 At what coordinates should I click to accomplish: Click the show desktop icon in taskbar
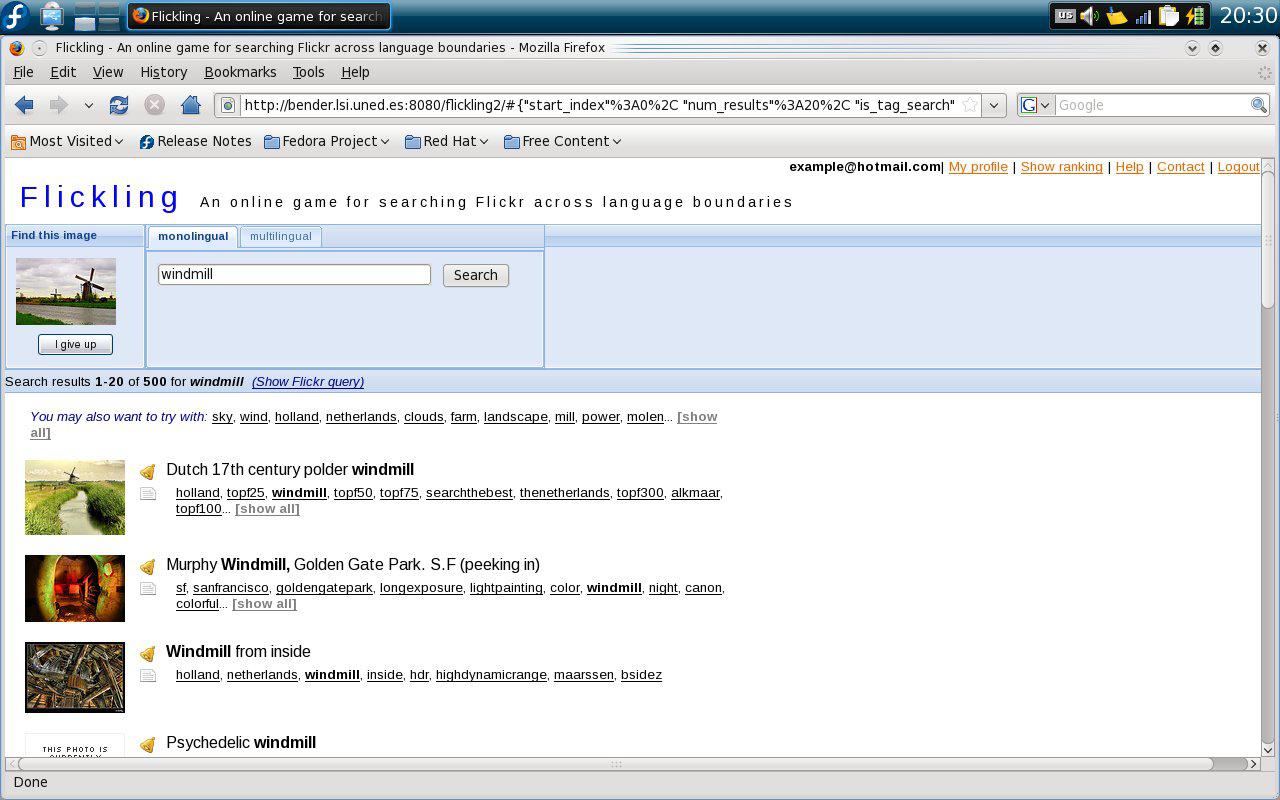(x=51, y=16)
